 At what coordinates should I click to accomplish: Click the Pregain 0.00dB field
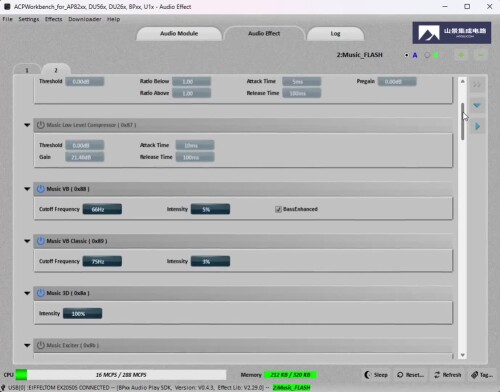pyautogui.click(x=397, y=81)
